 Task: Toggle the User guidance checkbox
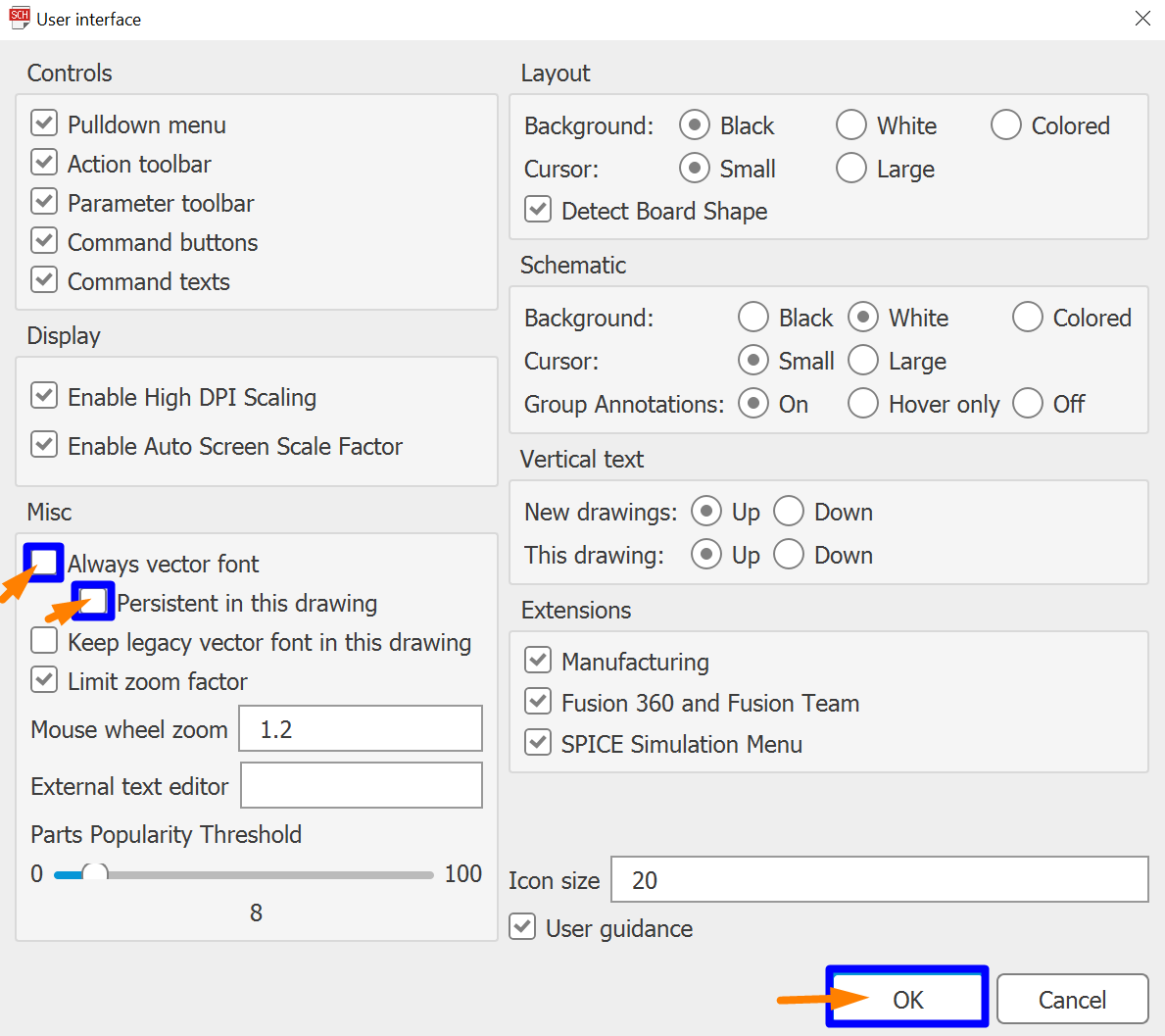(x=522, y=927)
